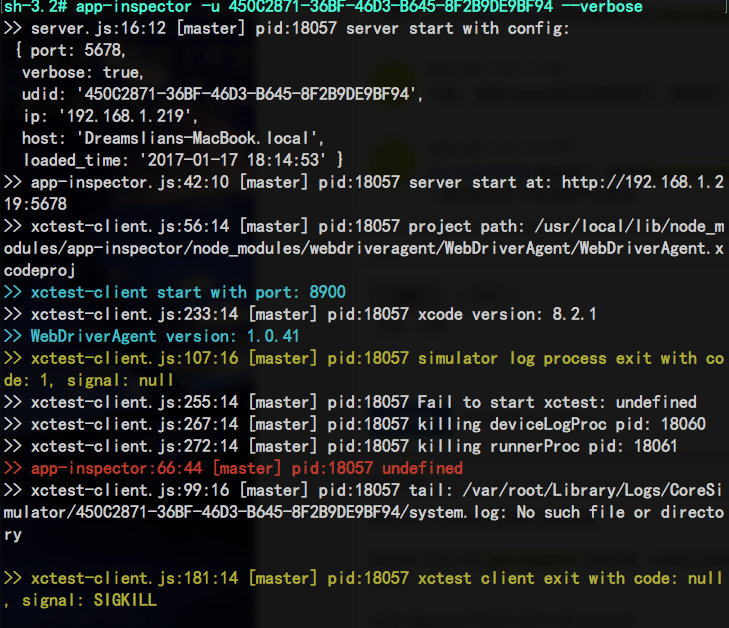Screen dimensions: 729x628
Task: Click the 'server start at: http://192.168.1.2' line
Action: pos(364,182)
